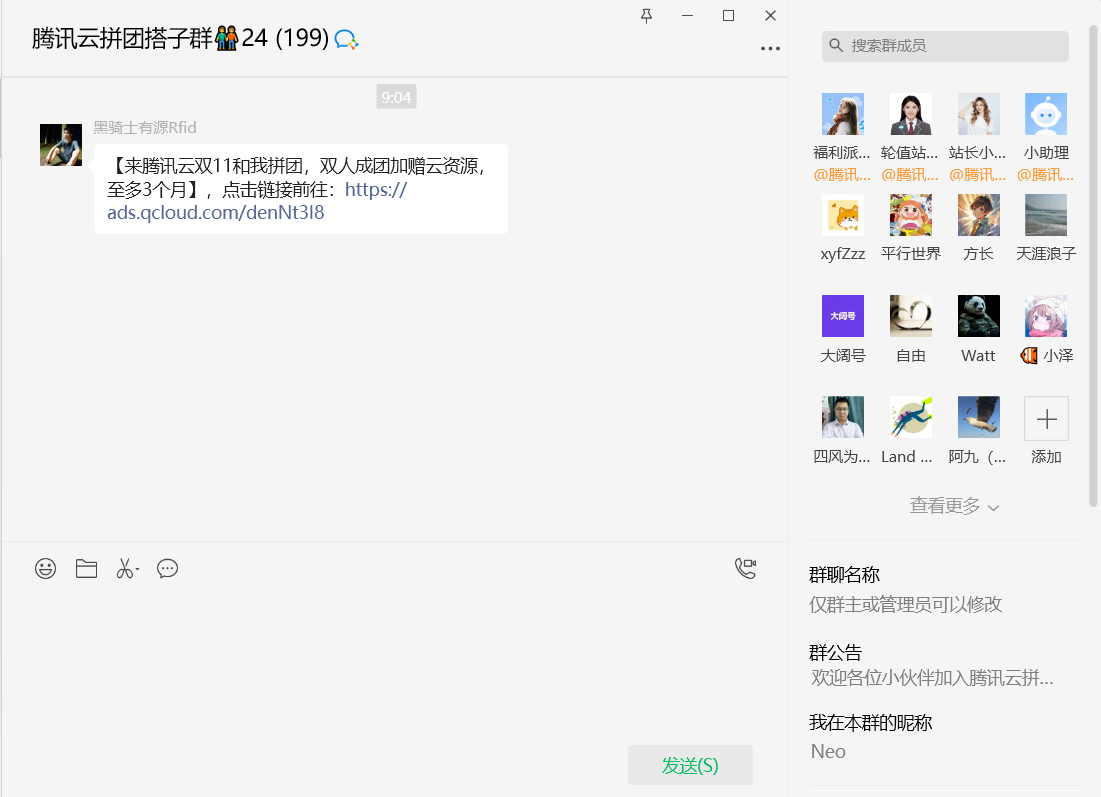1101x797 pixels.
Task: Add a new group member
Action: tap(1046, 419)
